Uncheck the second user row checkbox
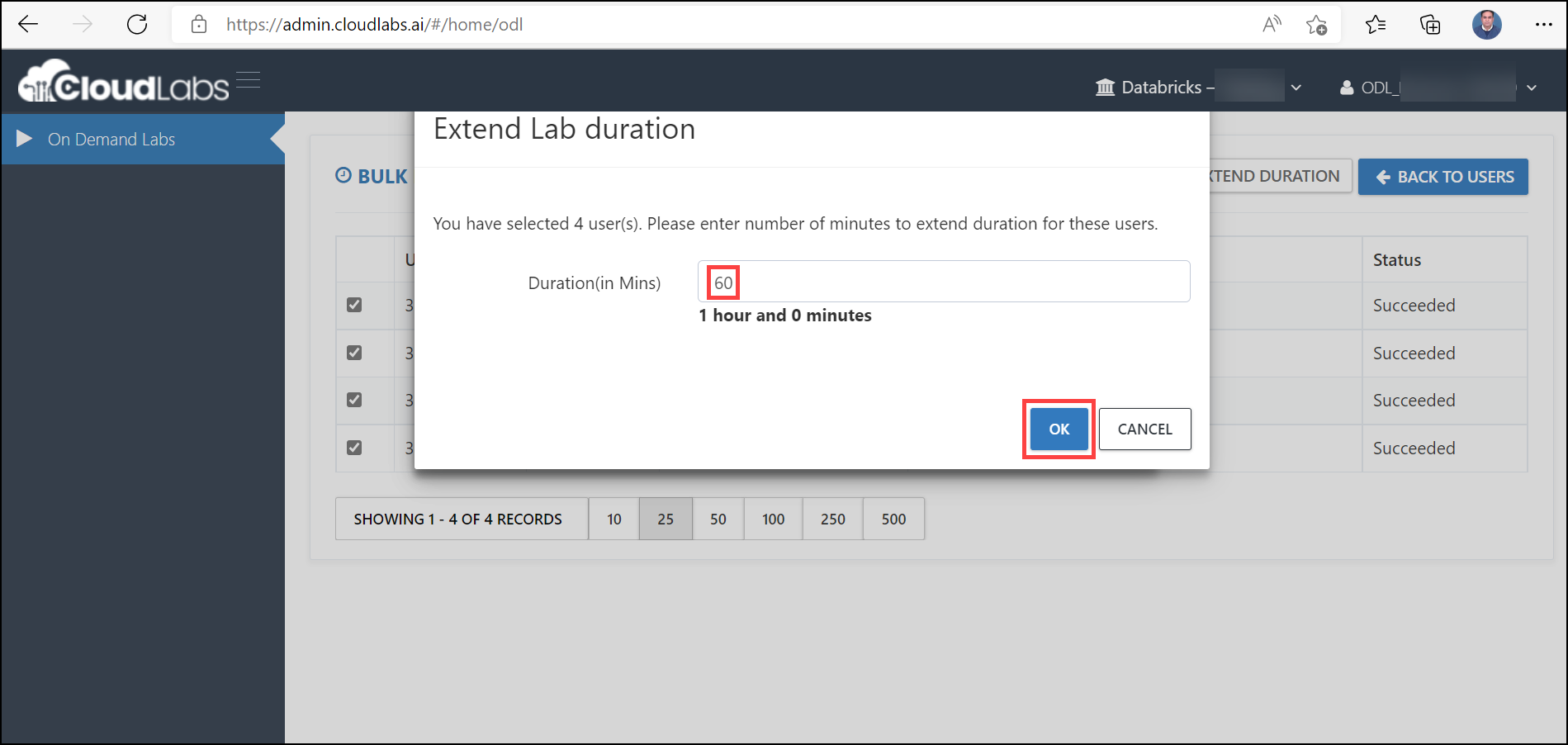The image size is (1568, 745). coord(354,353)
